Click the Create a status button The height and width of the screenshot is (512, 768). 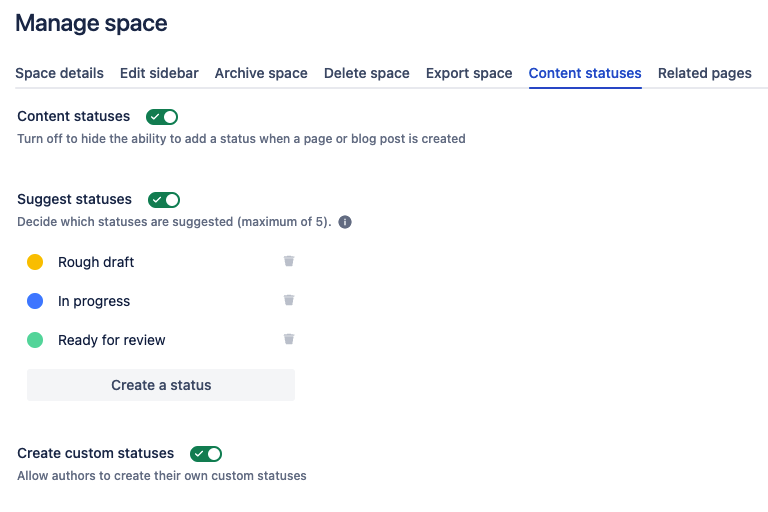161,385
